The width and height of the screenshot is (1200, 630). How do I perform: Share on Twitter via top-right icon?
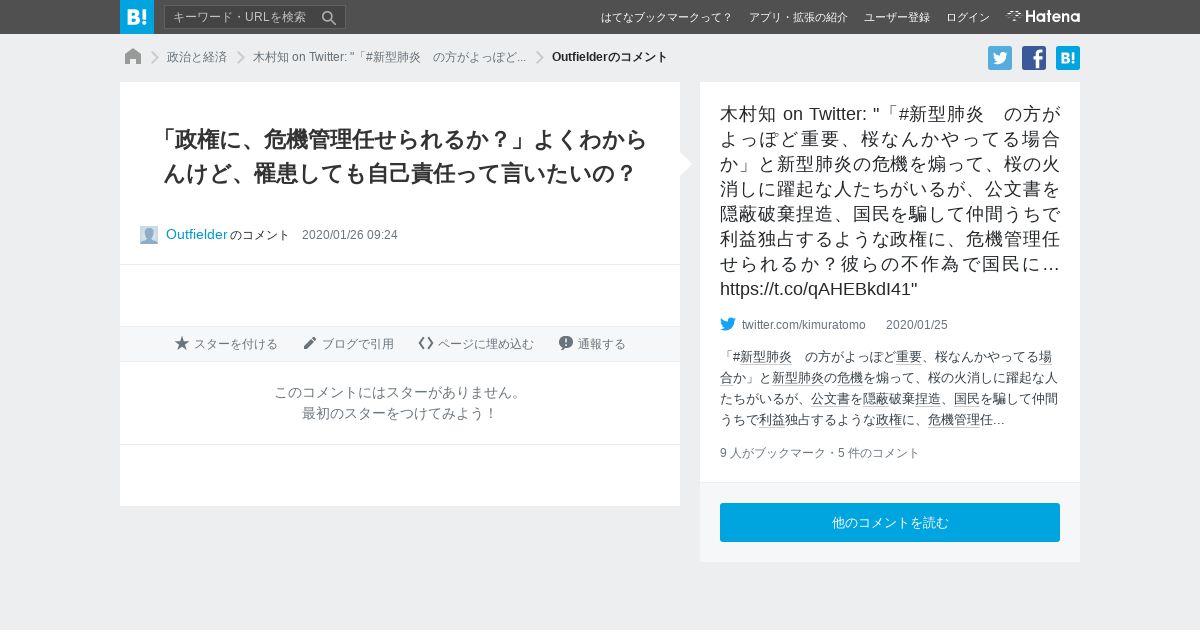coord(1000,58)
